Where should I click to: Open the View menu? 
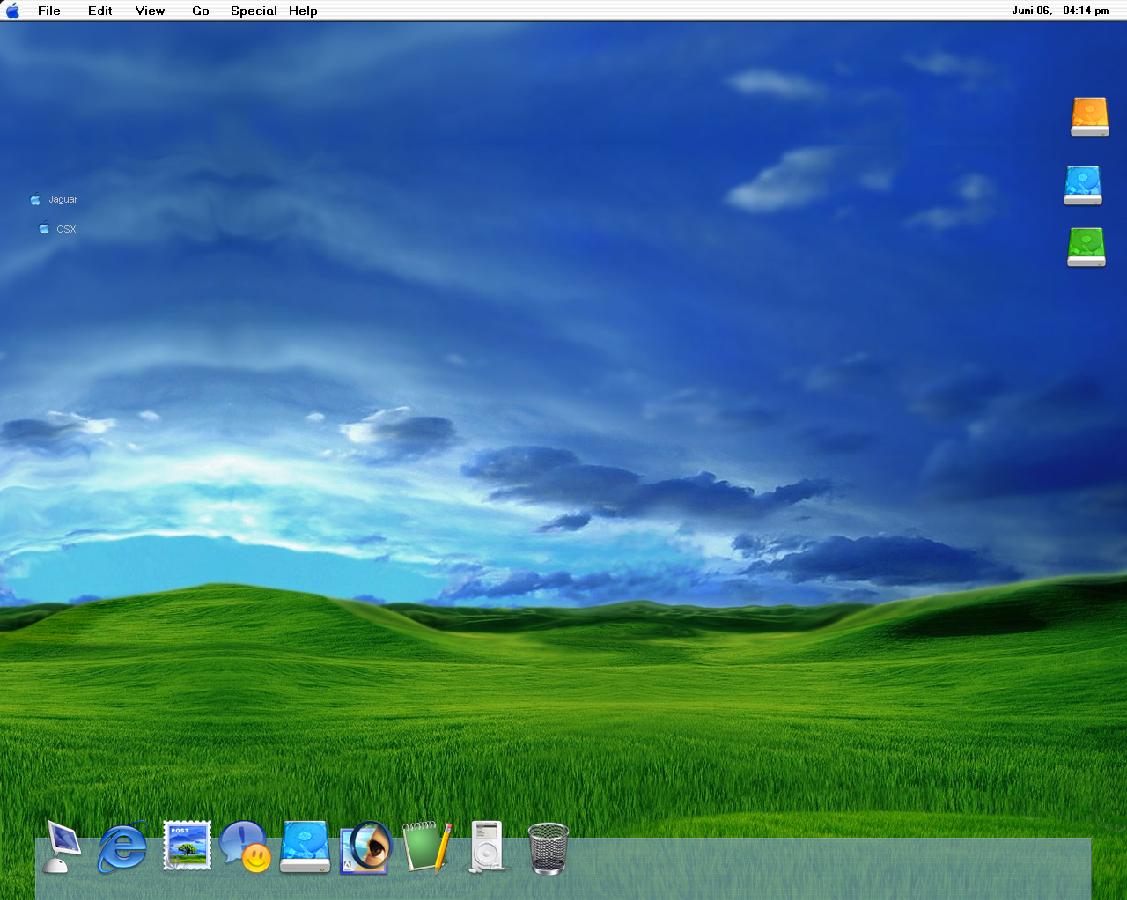150,11
